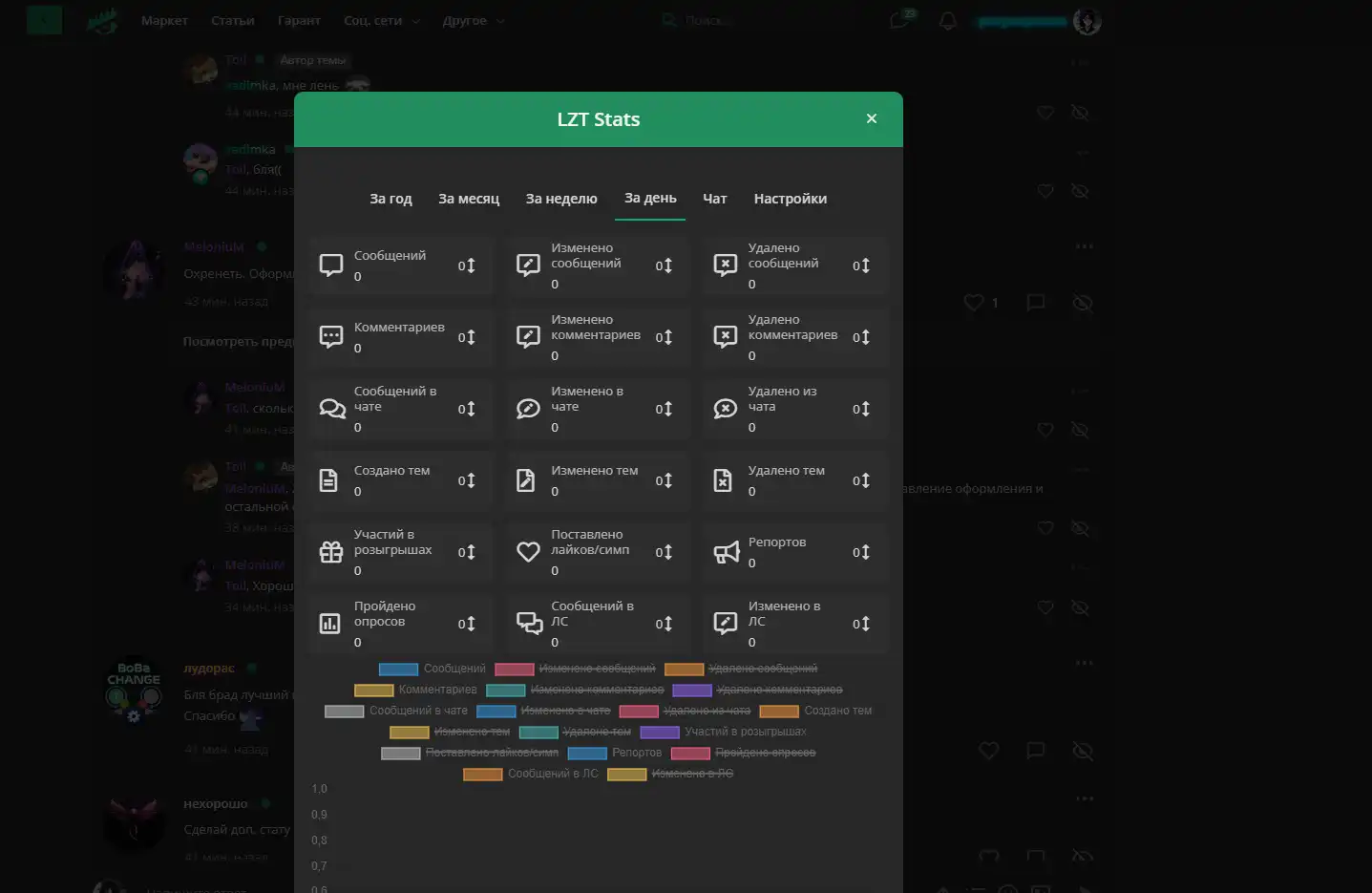Click the document icon for Создано тем
Image resolution: width=1372 pixels, height=893 pixels.
[328, 480]
